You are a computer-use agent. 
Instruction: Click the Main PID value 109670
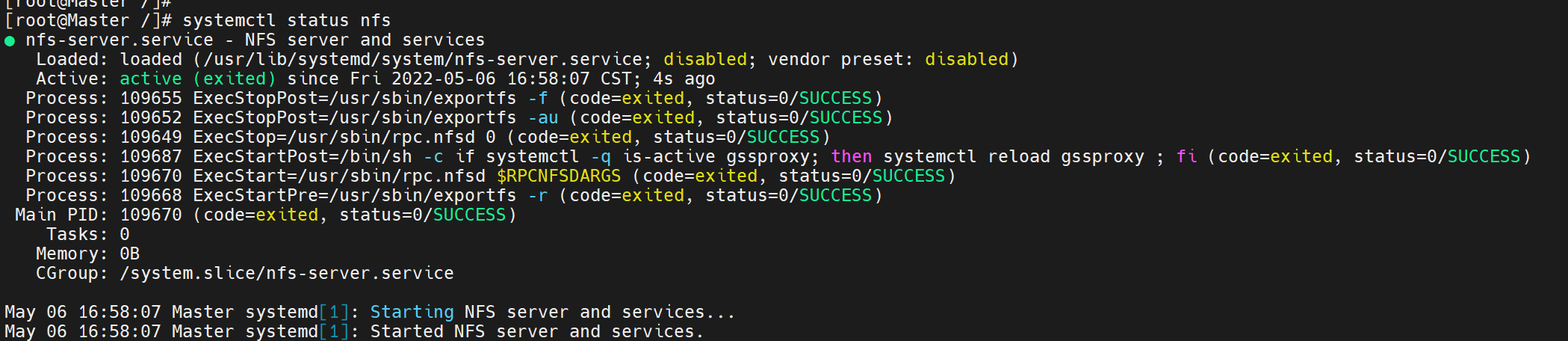pyautogui.click(x=151, y=215)
